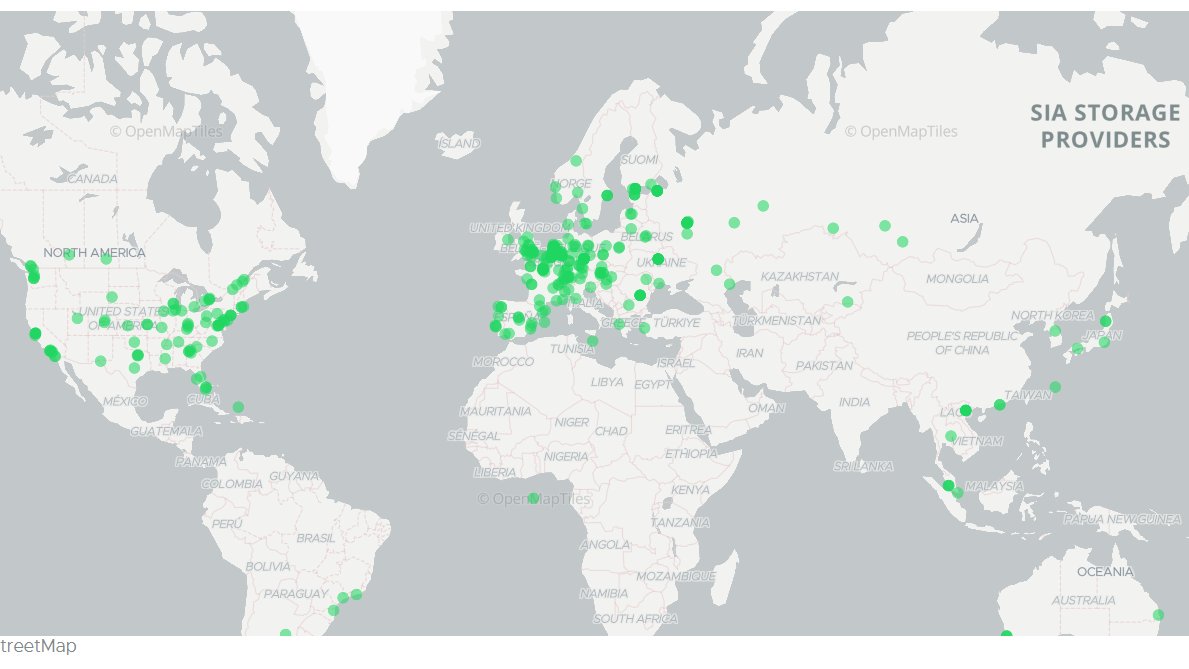Select the BRASIL label
This screenshot has width=1189, height=669.
click(315, 538)
